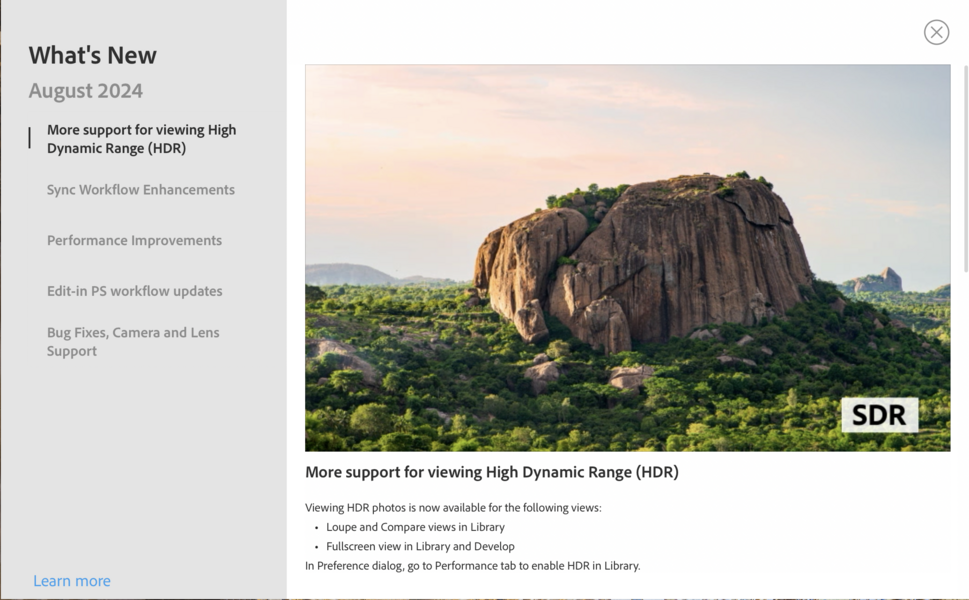Click the small distant rock at photo's right
The height and width of the screenshot is (600, 969).
tap(880, 280)
